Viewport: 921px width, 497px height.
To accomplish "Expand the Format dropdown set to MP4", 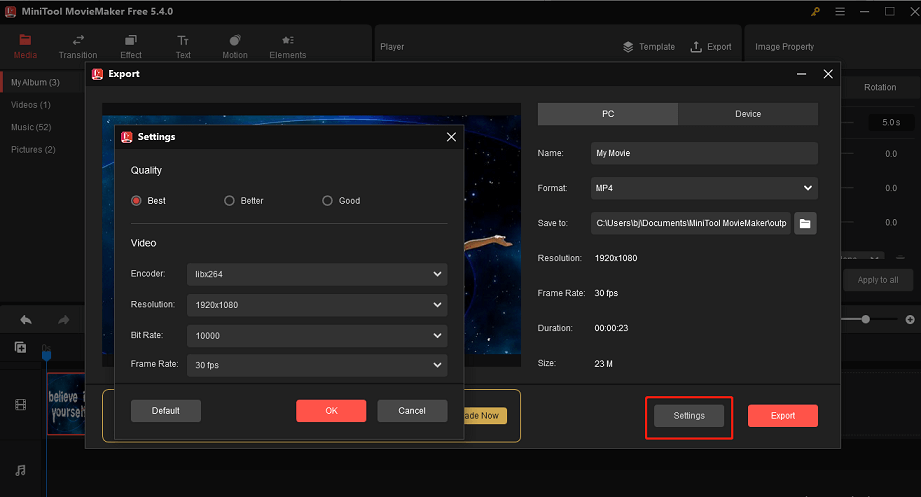I will [704, 188].
